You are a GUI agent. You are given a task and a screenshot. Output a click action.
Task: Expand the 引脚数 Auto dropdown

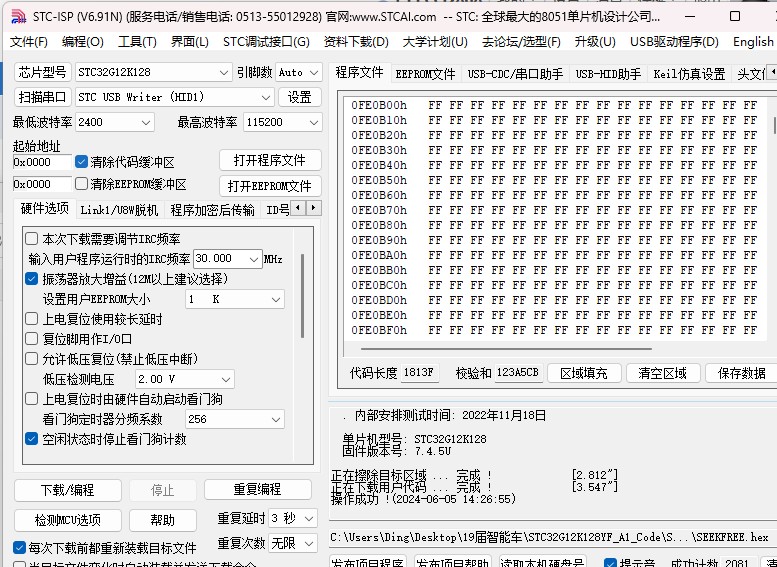pos(299,72)
